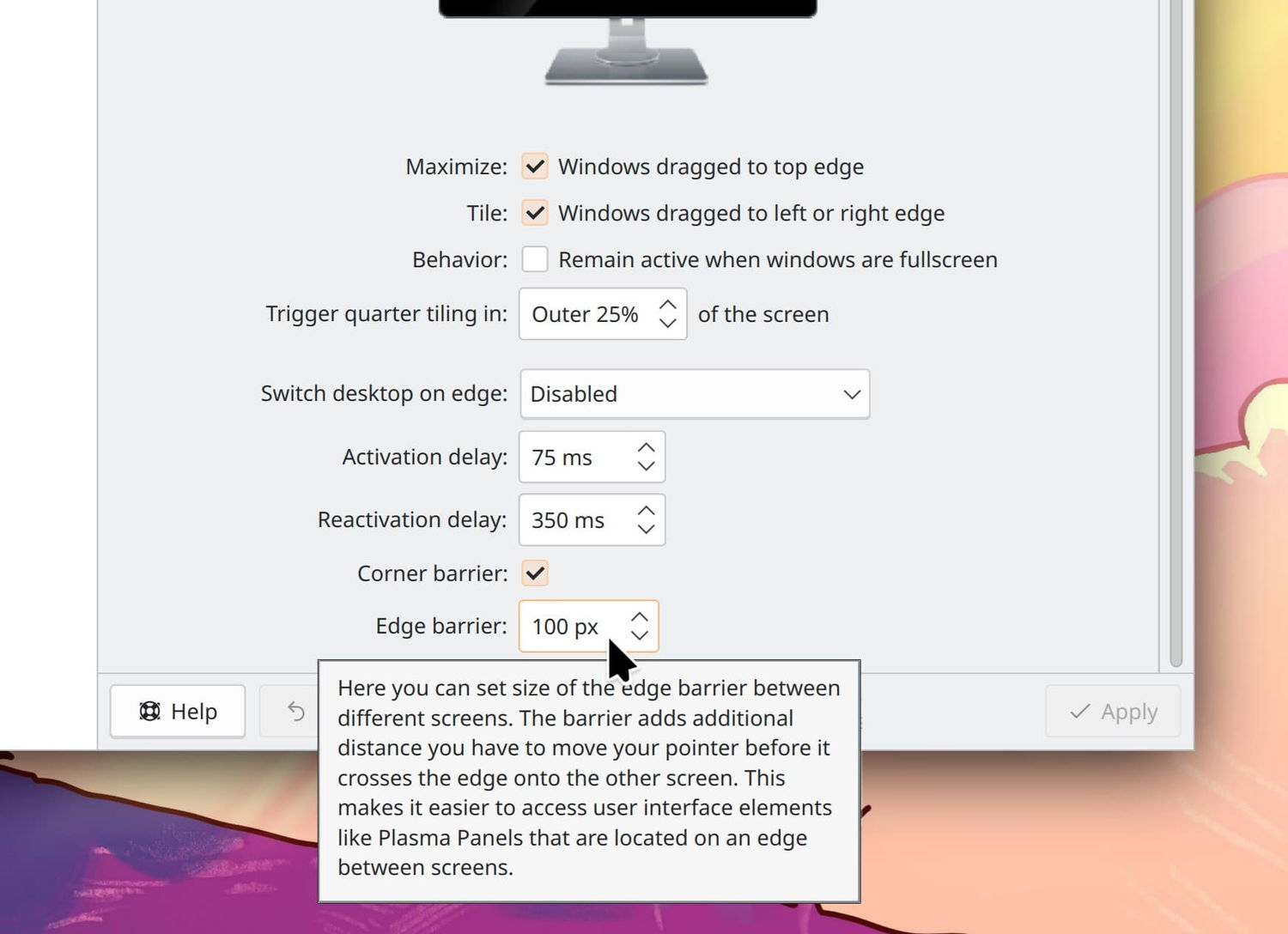
Task: Open the Switch desktop on edge dropdown
Action: (695, 394)
